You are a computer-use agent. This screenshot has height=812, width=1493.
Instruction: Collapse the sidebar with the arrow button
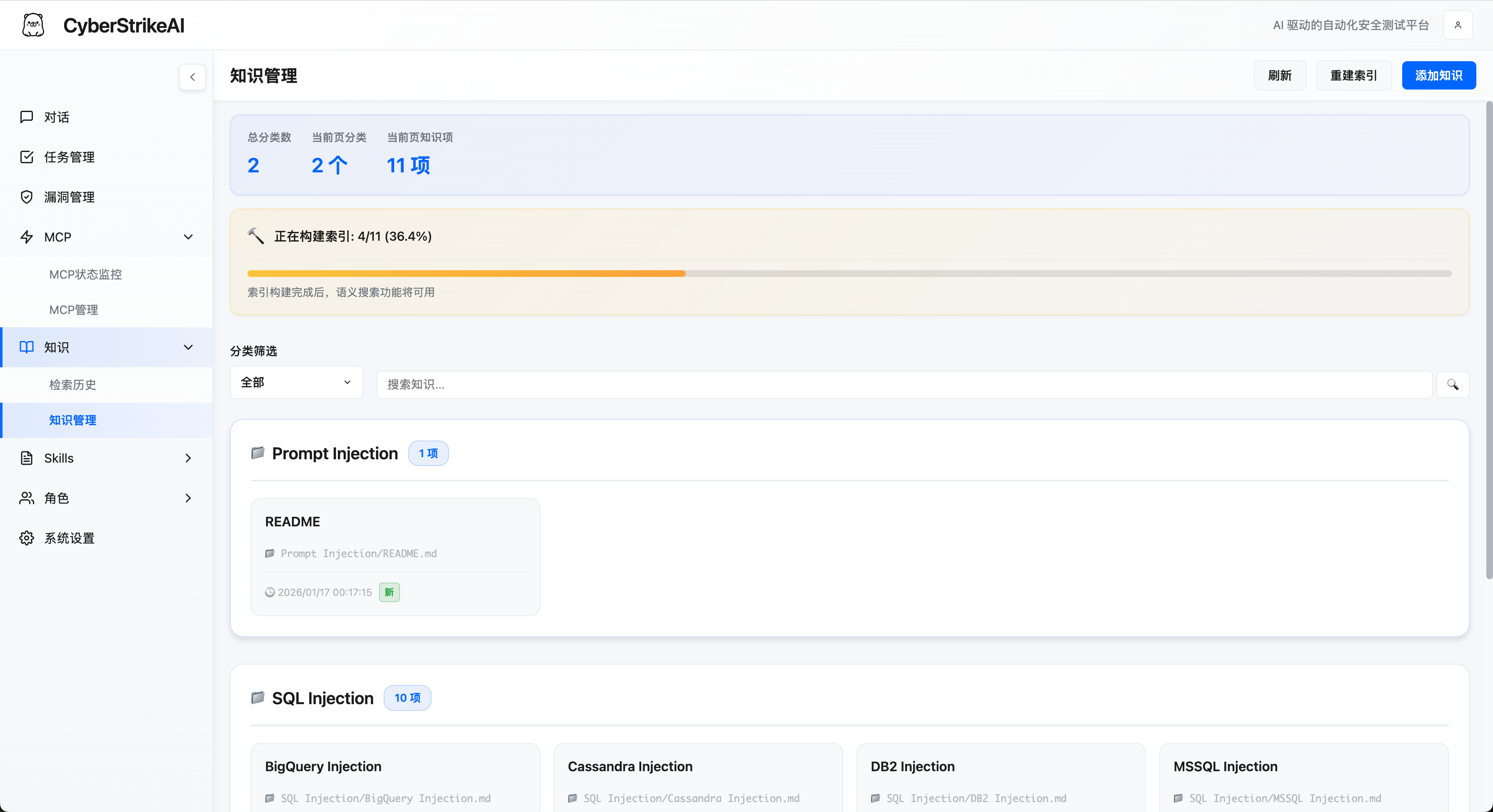(x=192, y=77)
